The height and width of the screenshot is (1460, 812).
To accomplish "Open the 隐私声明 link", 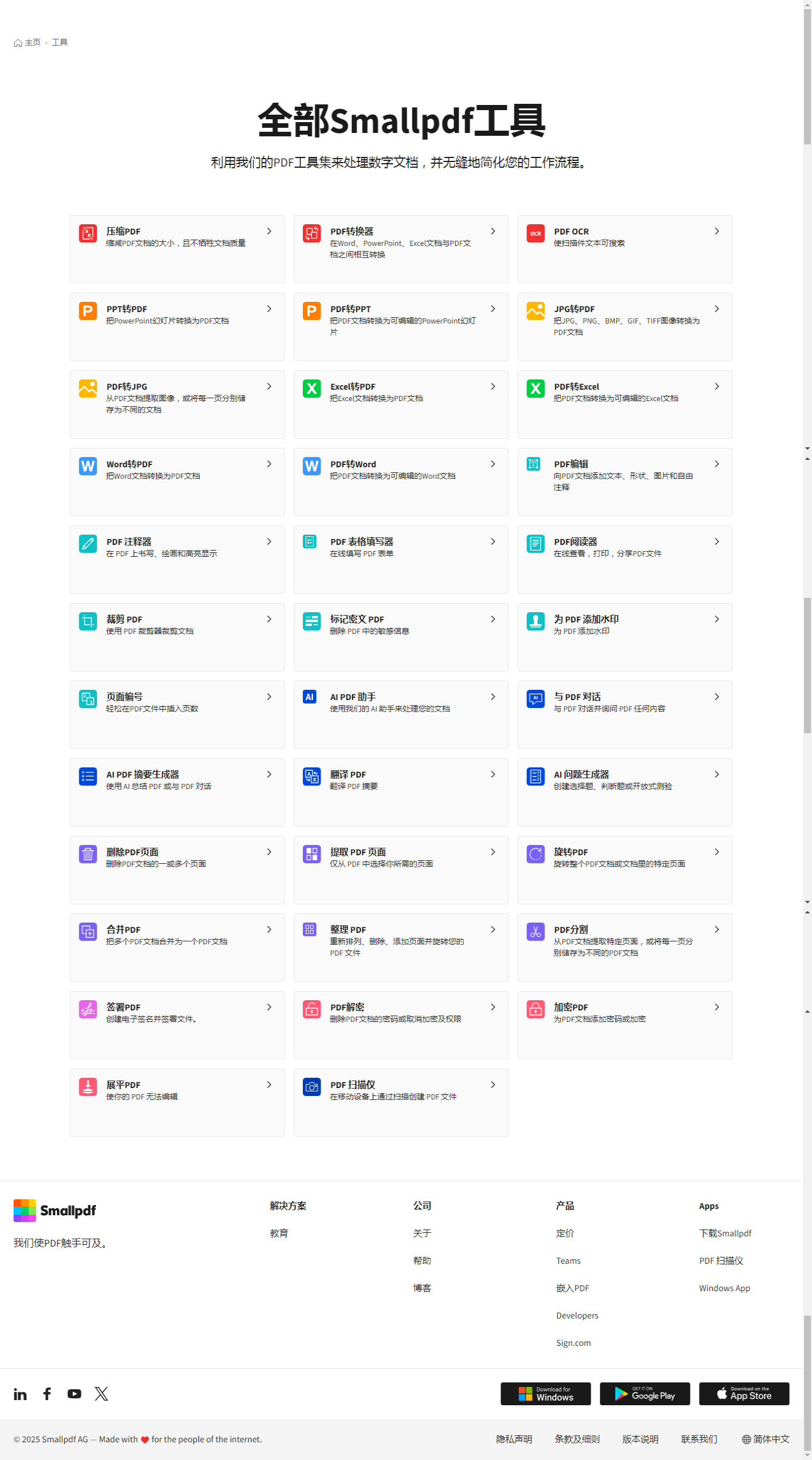I will pyautogui.click(x=514, y=1439).
